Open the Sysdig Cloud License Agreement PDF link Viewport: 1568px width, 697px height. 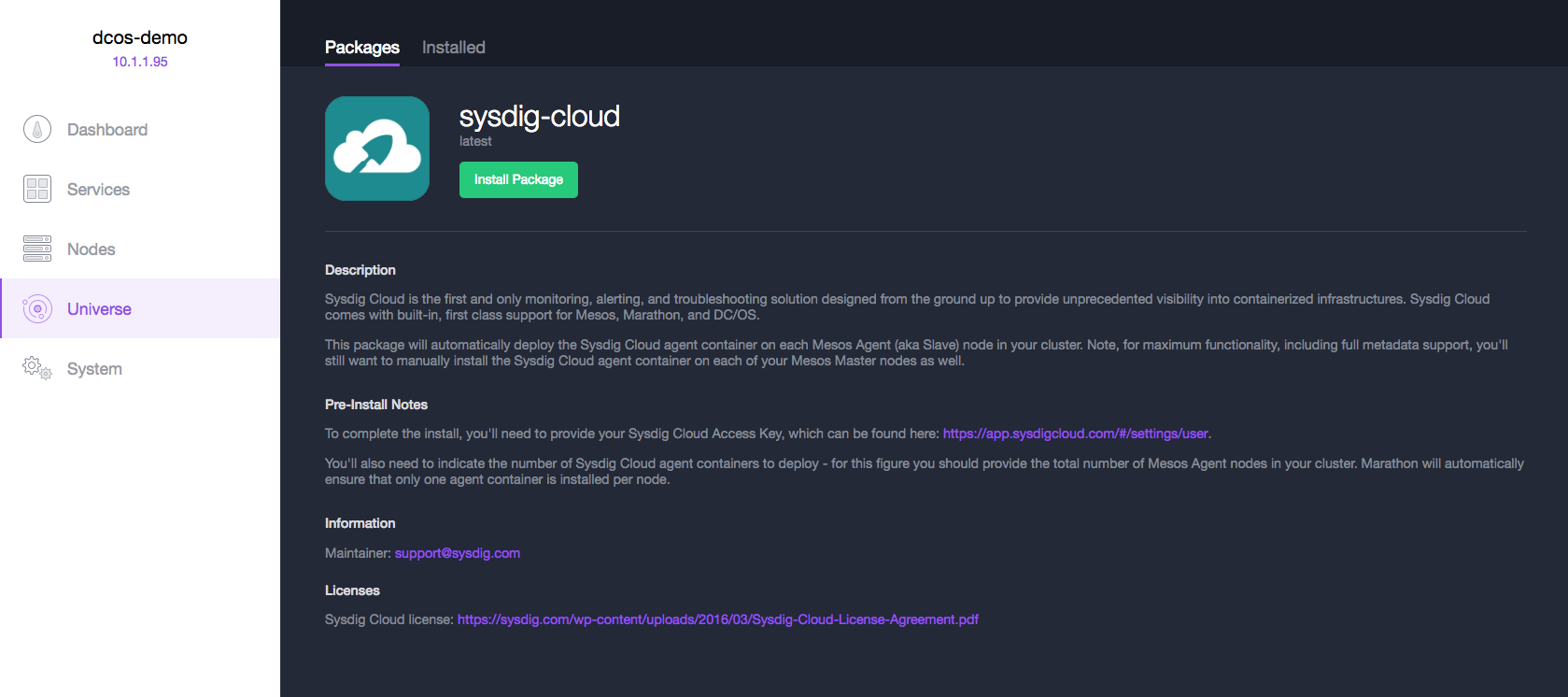click(718, 619)
